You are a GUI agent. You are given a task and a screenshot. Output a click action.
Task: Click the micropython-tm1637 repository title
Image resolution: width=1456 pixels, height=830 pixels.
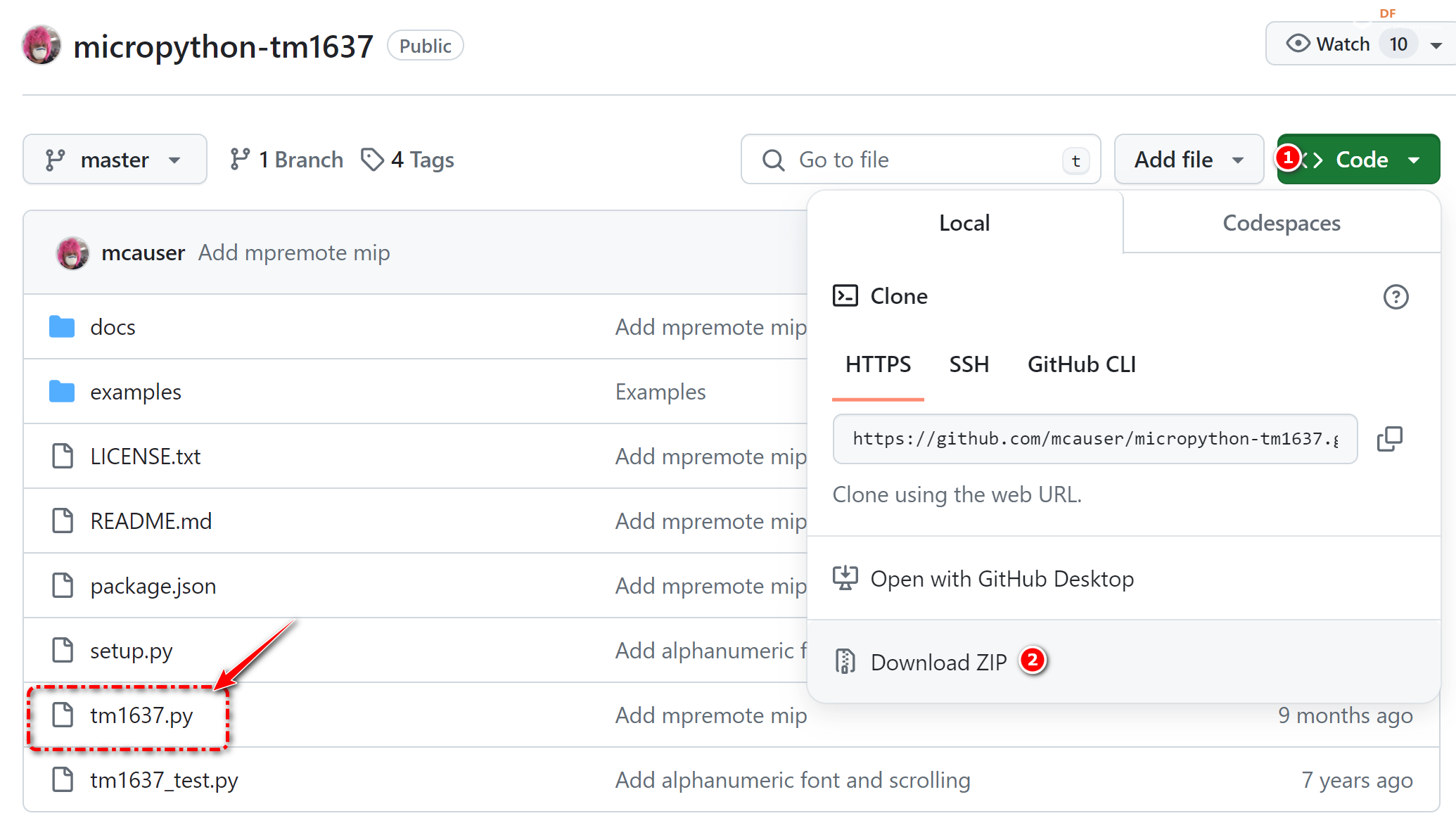(x=223, y=46)
